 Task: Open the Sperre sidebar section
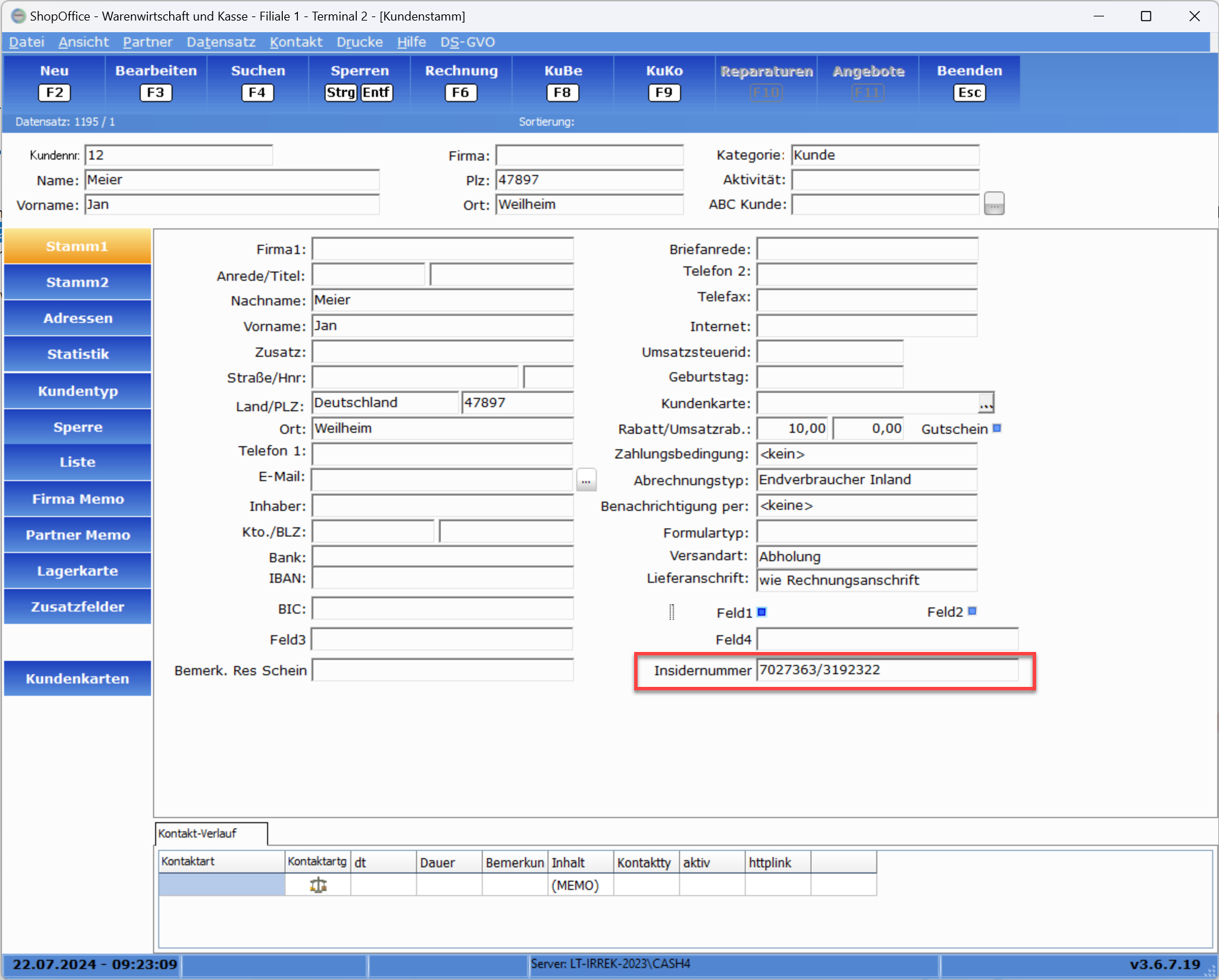(77, 427)
